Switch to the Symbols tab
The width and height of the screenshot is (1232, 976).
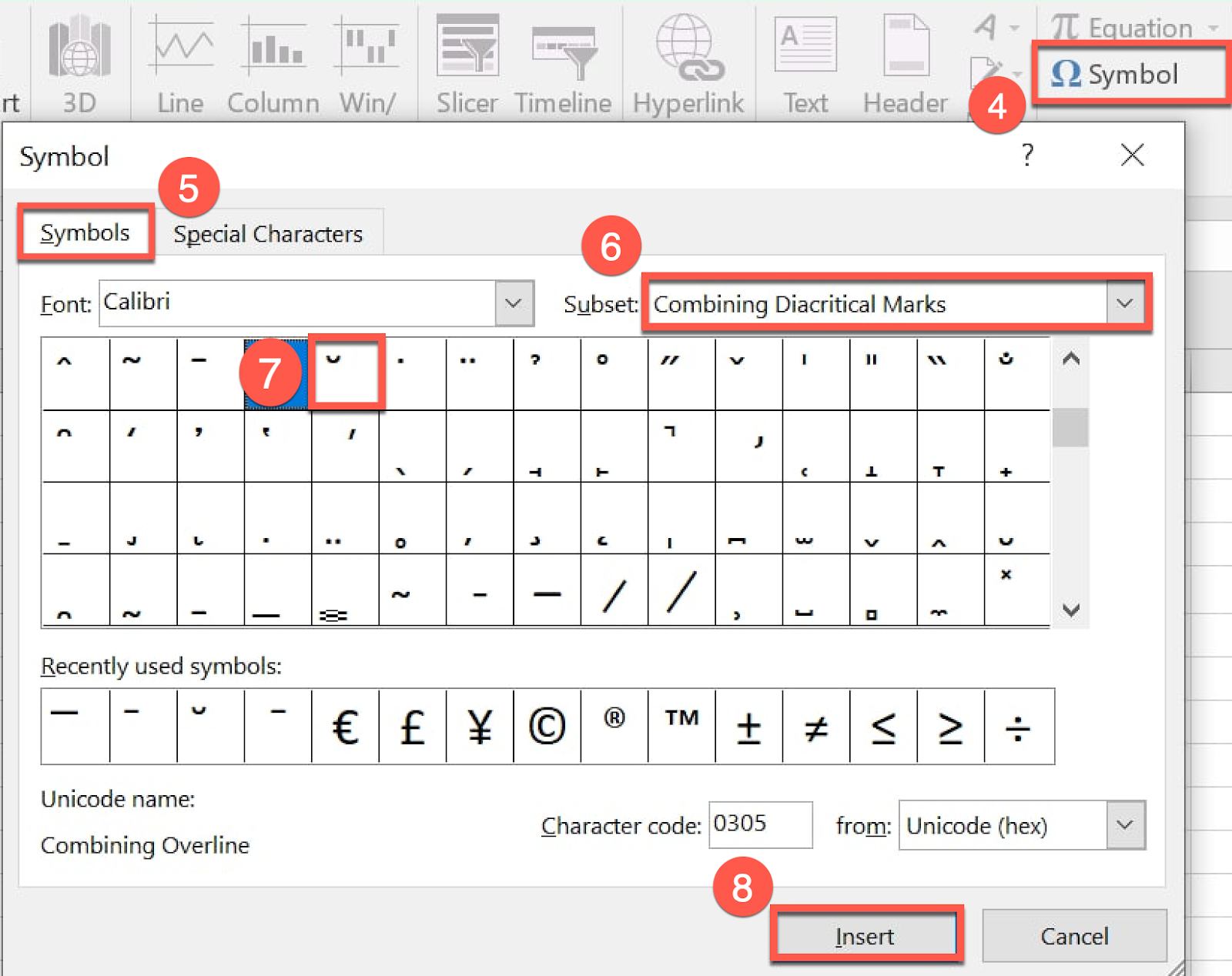click(85, 232)
